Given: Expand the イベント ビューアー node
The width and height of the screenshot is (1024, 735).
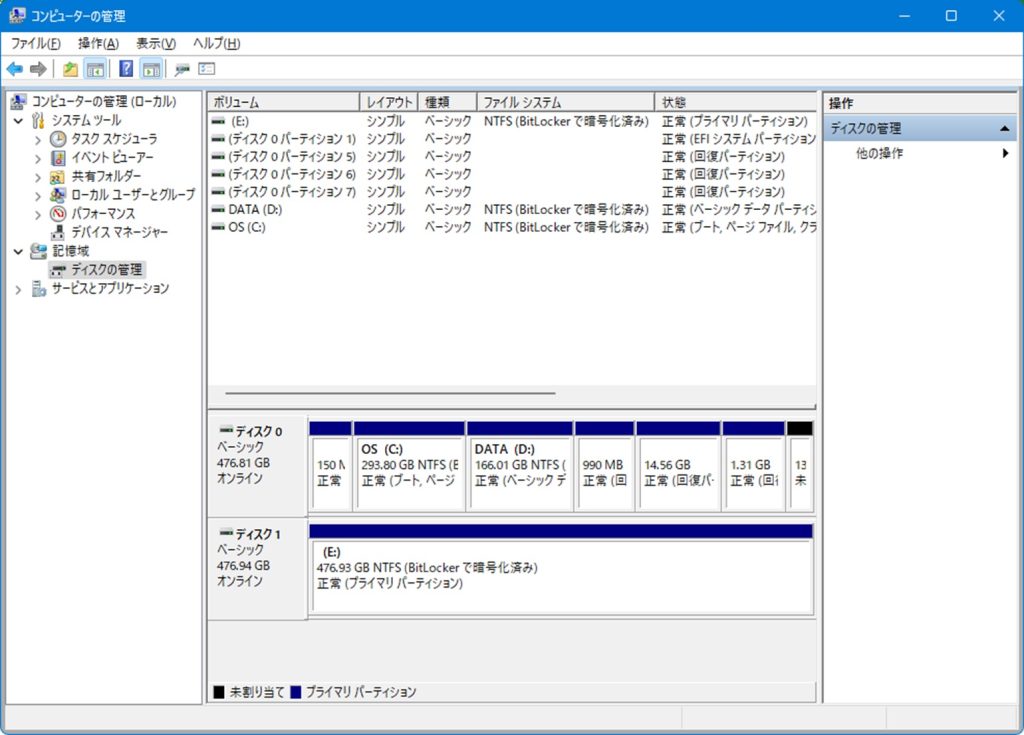Looking at the screenshot, I should click(x=38, y=158).
